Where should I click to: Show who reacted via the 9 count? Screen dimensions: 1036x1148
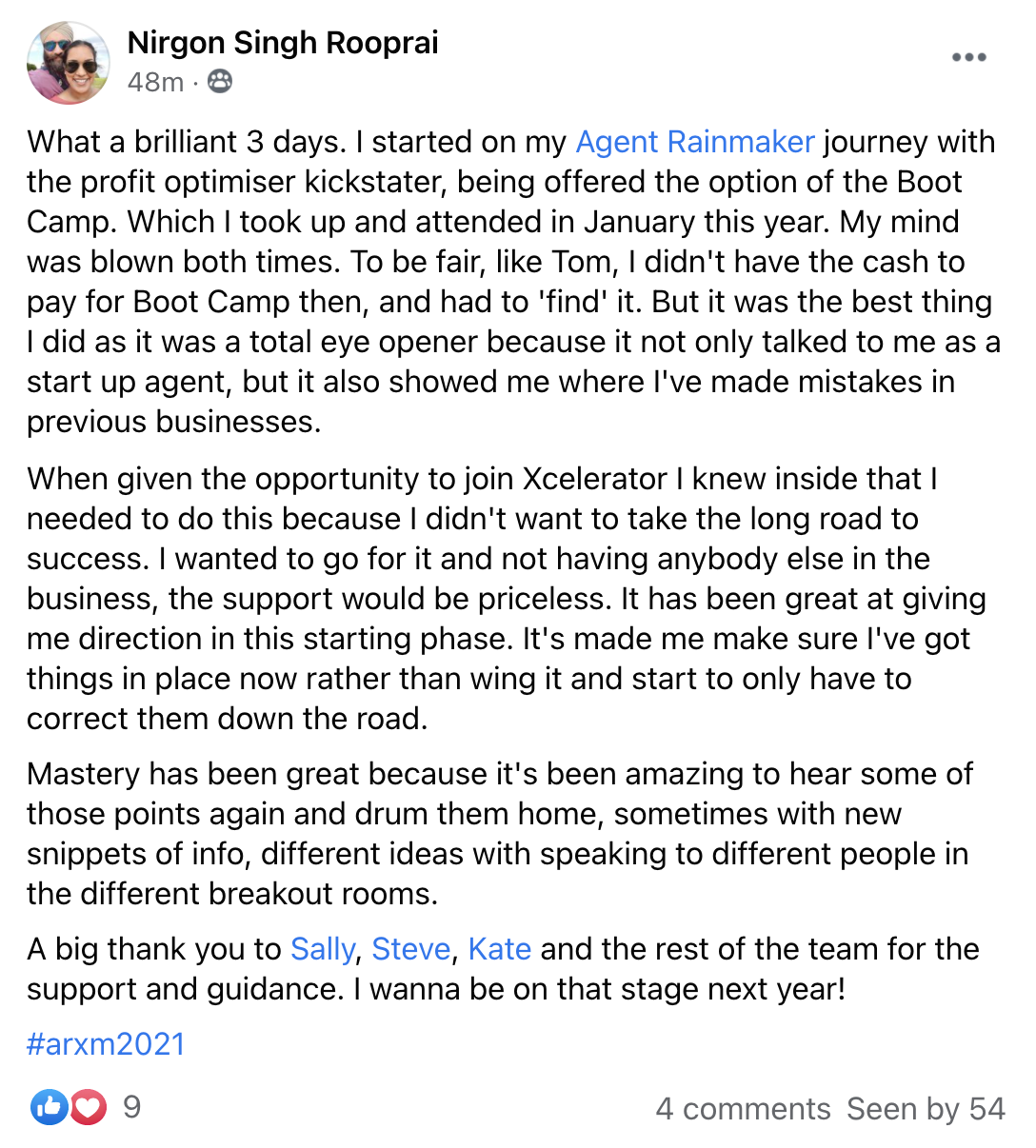[x=132, y=1107]
